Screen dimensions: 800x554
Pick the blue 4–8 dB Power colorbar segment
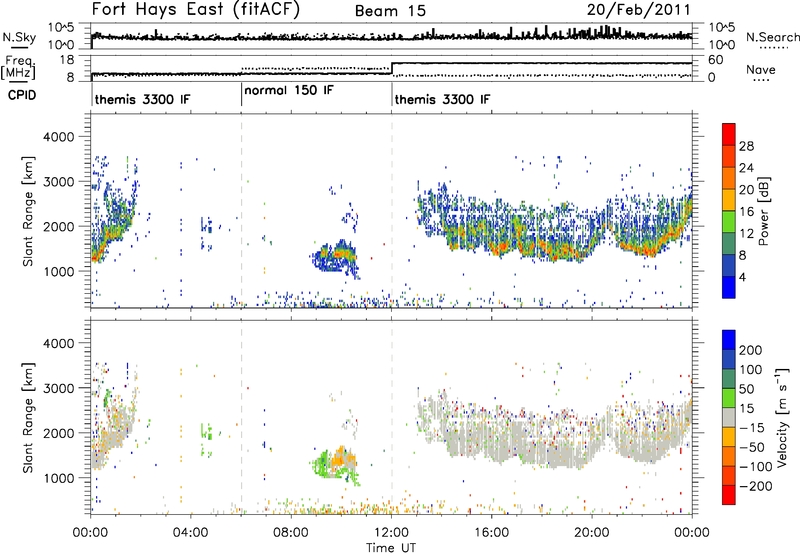[729, 265]
